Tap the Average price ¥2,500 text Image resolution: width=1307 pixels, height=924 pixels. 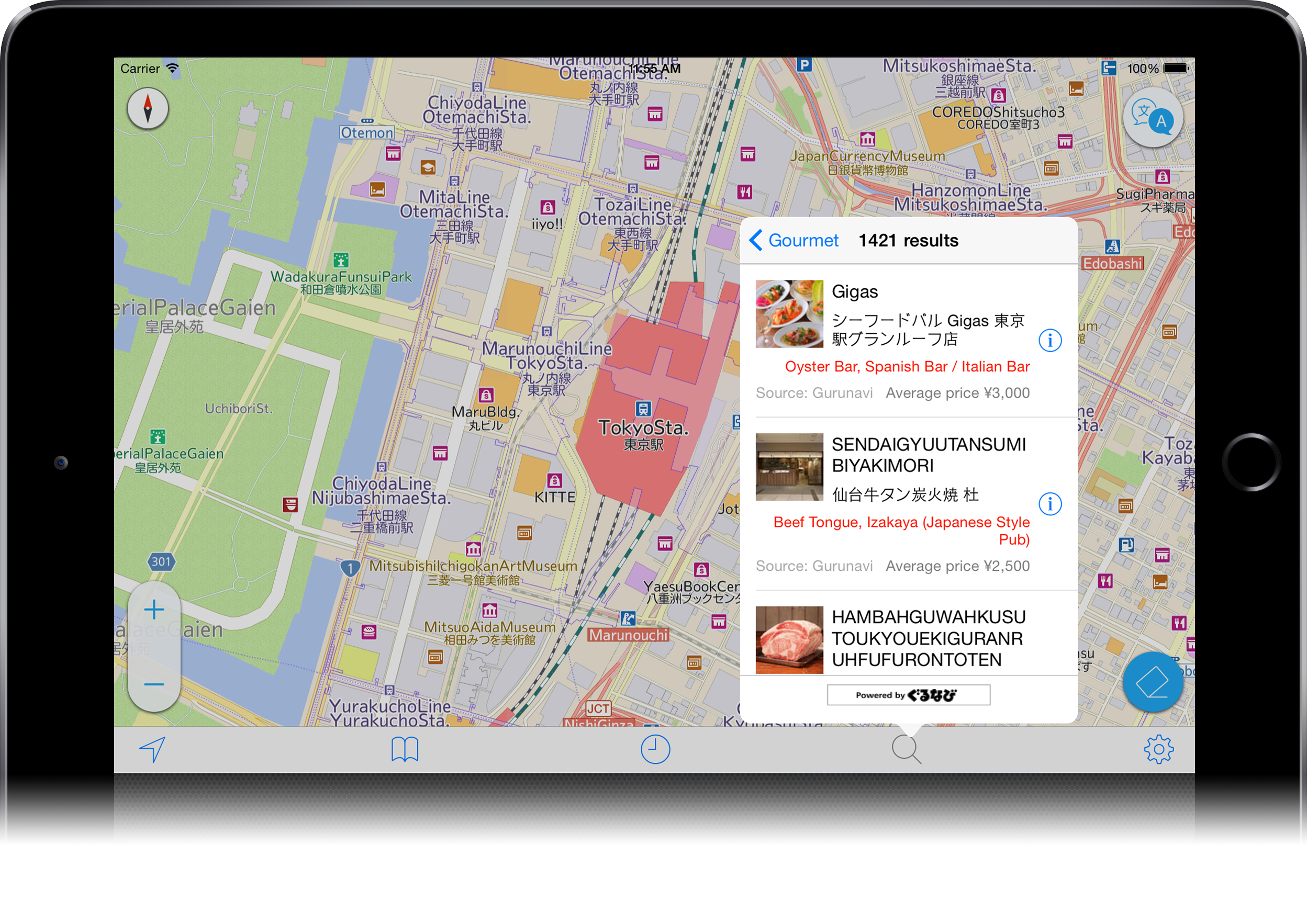coord(957,566)
